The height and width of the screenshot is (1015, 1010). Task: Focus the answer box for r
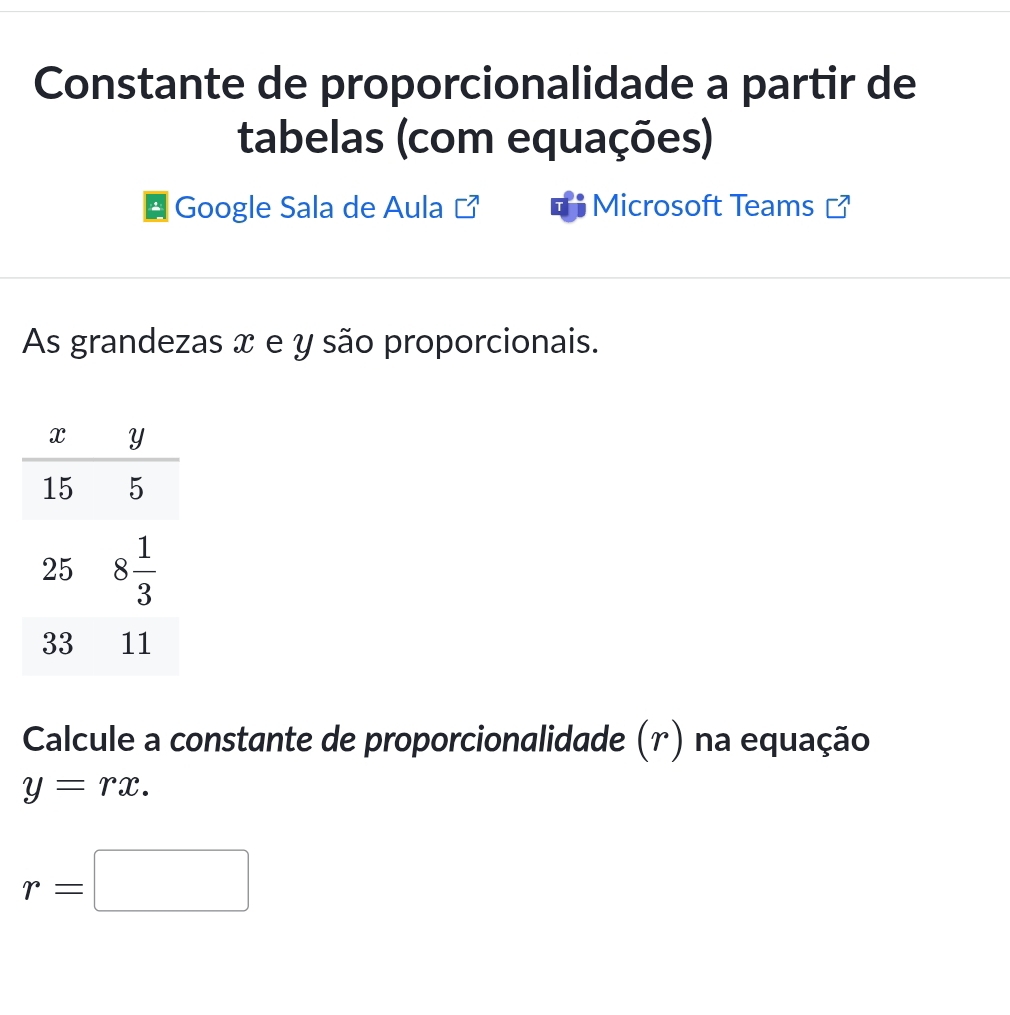(171, 880)
